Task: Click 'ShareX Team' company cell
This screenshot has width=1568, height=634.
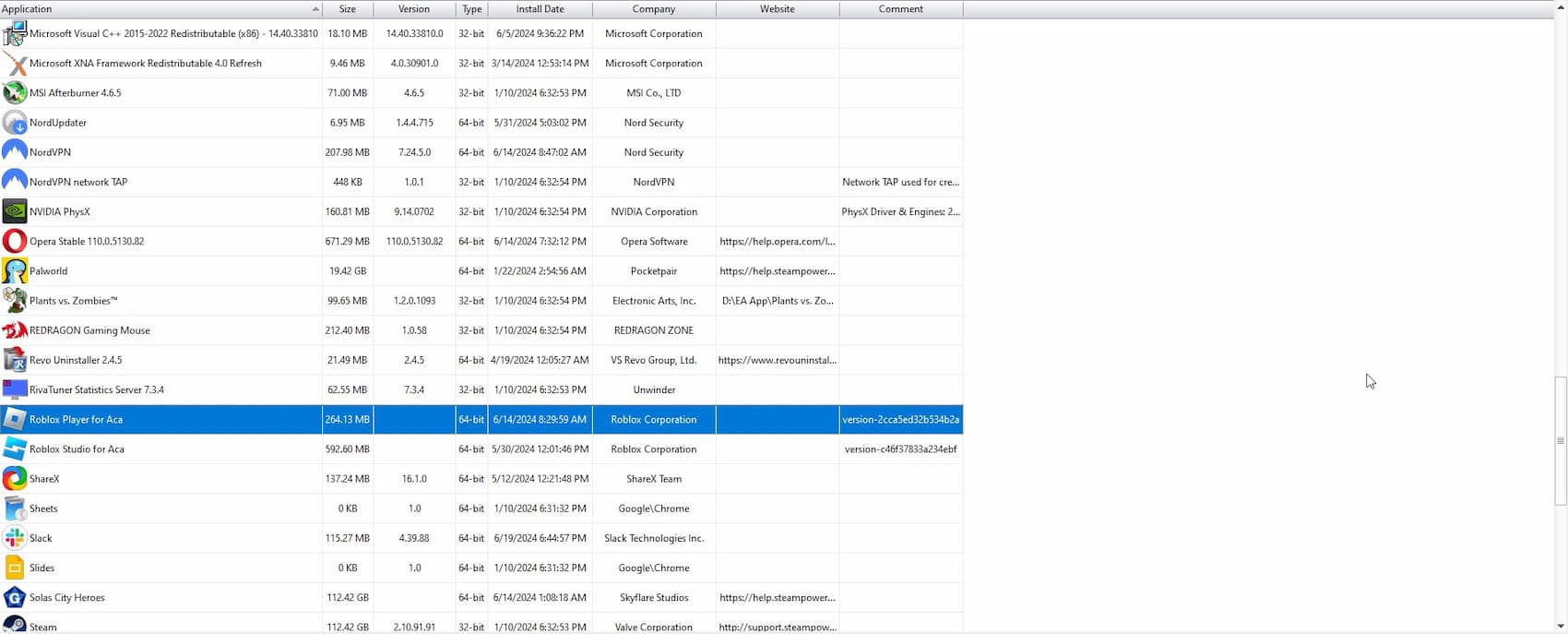Action: click(654, 479)
